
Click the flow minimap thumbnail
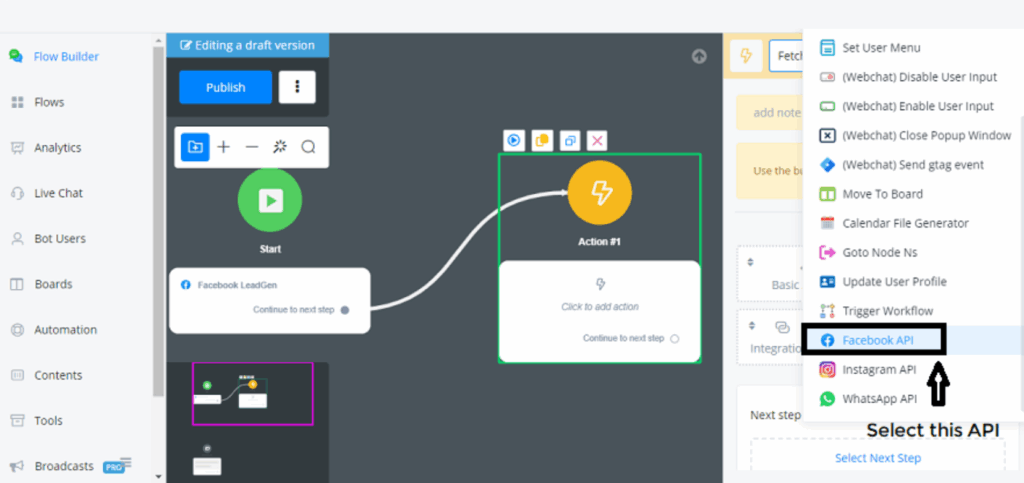point(252,393)
